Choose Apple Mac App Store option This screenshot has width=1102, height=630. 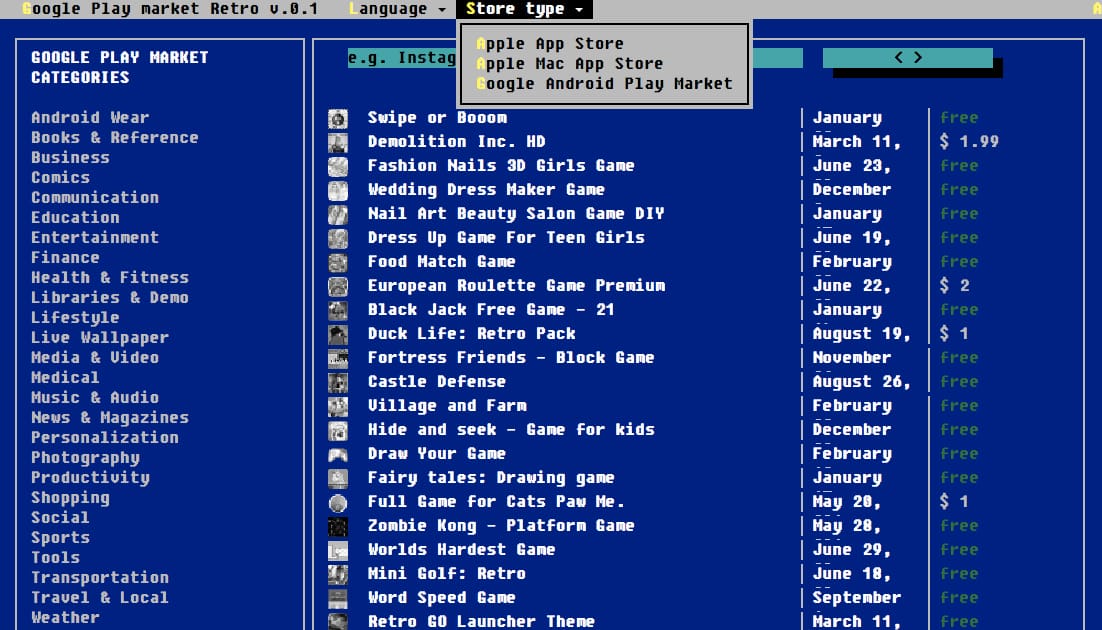[569, 63]
